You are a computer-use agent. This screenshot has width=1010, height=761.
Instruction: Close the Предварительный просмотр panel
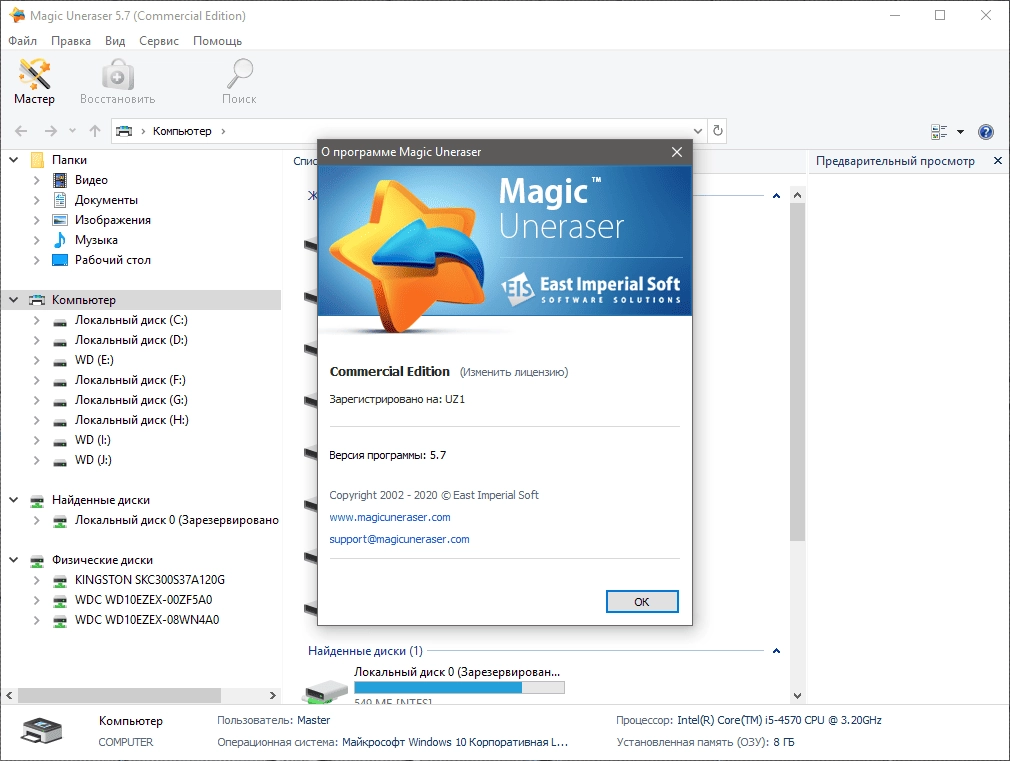(998, 160)
